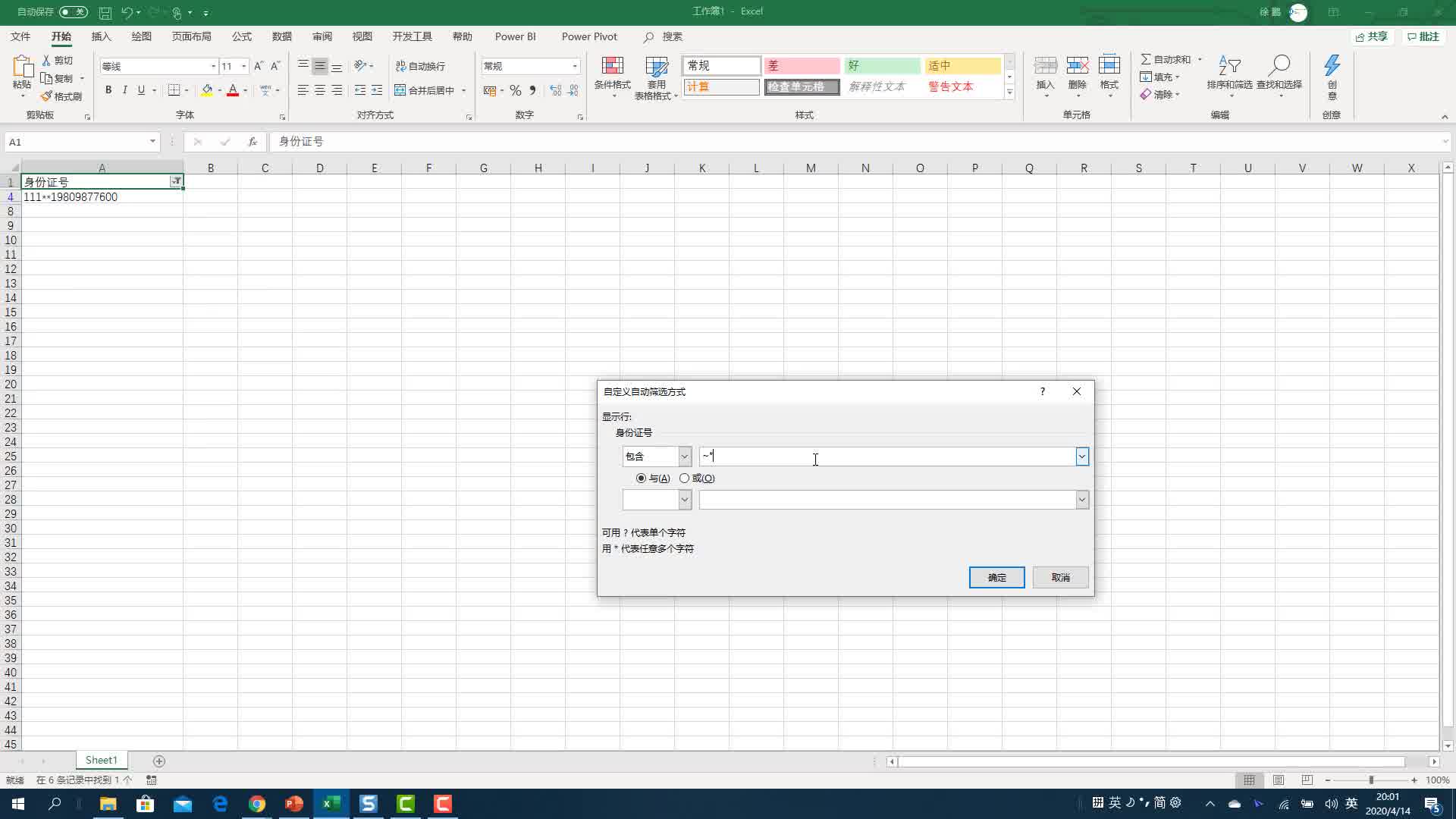Select the 与(A) radio button
1456x819 pixels.
(x=642, y=479)
